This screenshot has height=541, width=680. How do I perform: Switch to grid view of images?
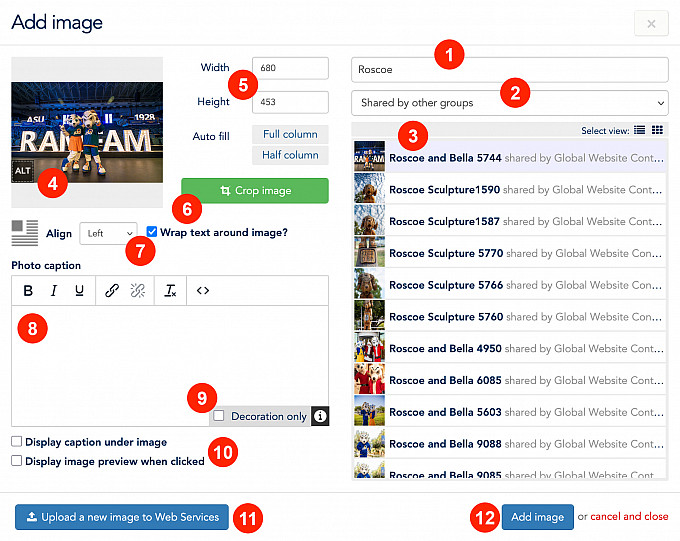coord(657,130)
